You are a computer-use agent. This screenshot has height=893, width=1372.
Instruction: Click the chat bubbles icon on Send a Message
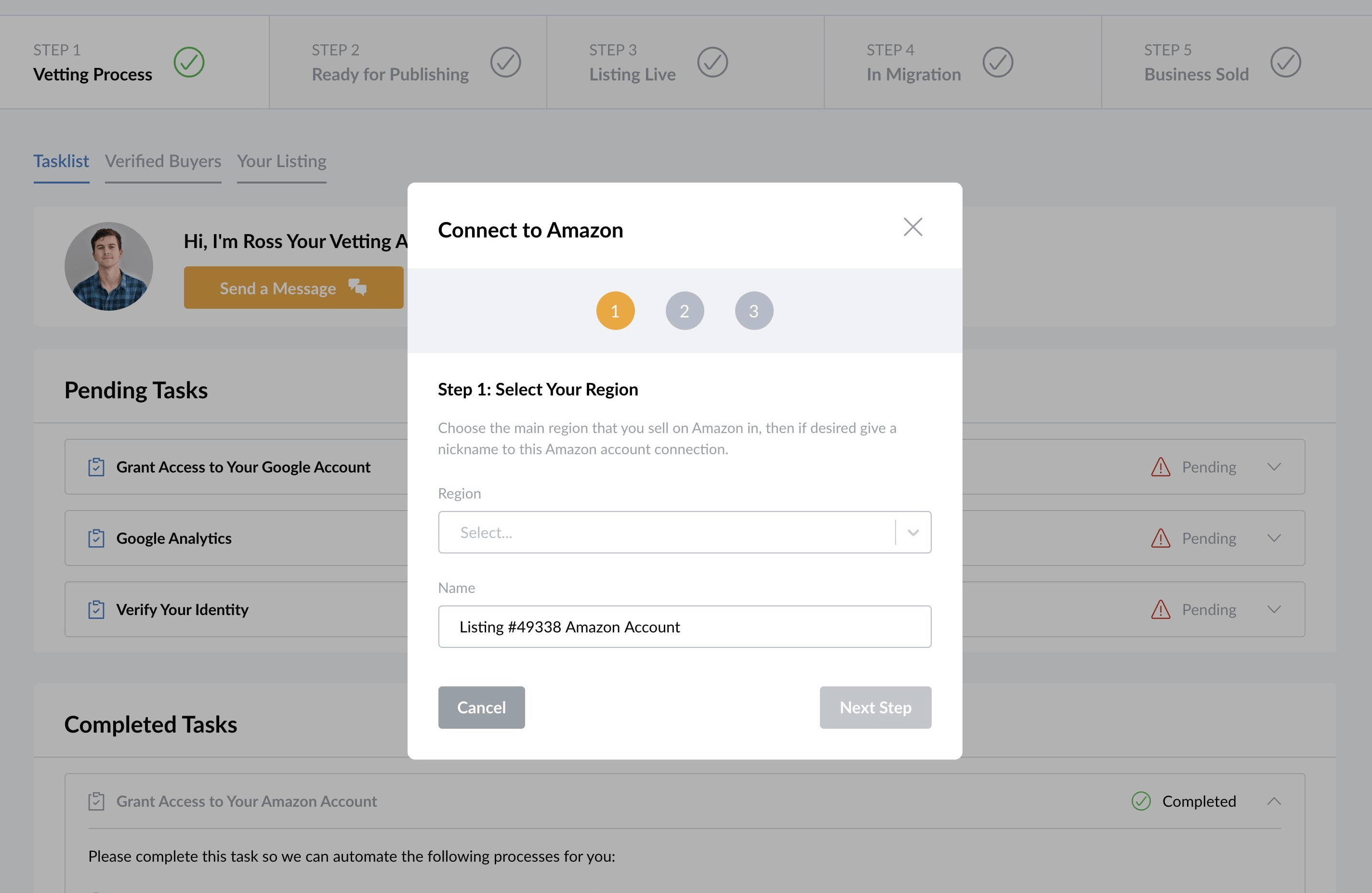[357, 287]
